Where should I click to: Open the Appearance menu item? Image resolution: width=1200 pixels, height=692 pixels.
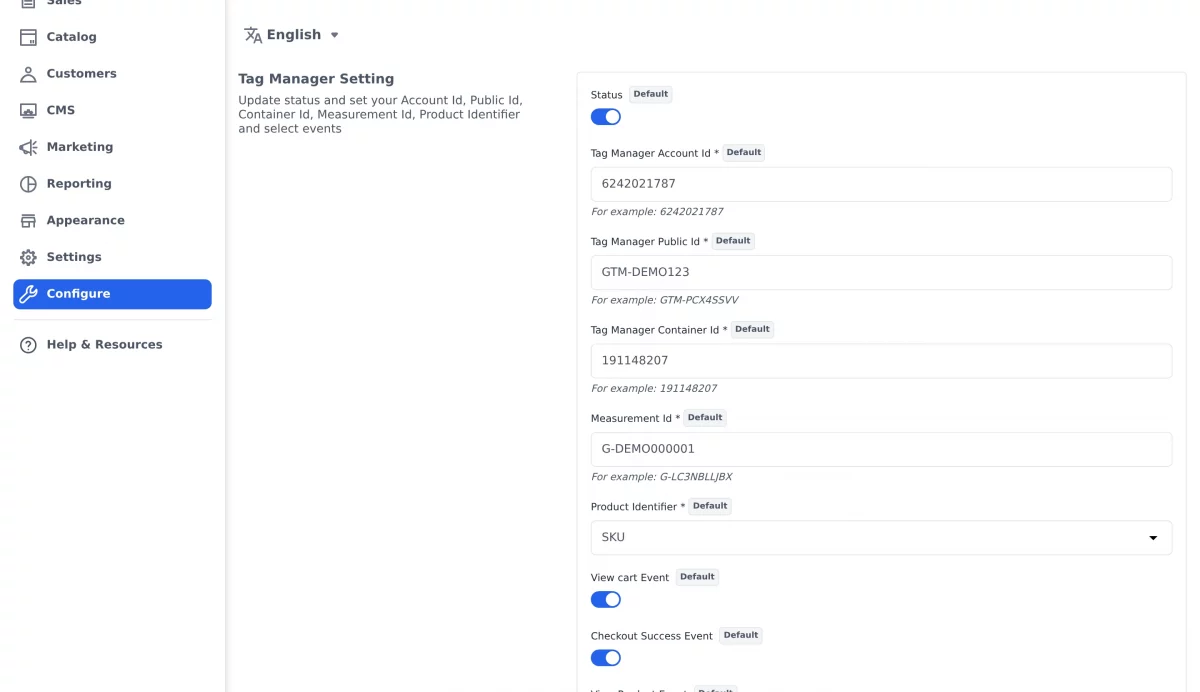[x=112, y=220]
